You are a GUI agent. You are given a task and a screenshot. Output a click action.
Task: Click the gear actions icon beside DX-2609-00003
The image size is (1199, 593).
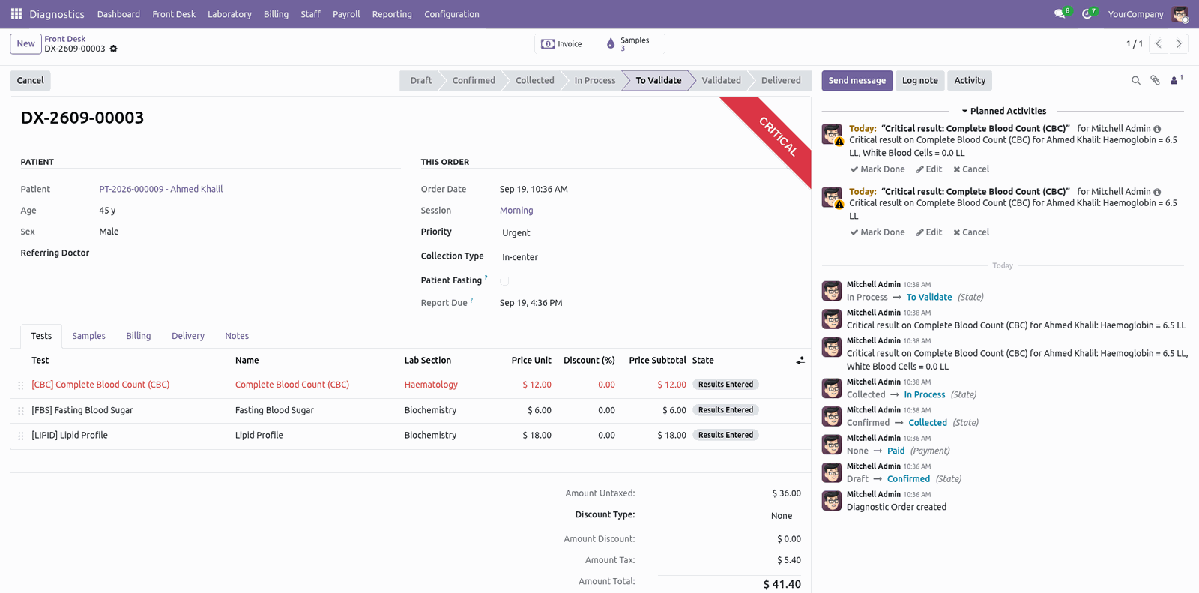(113, 48)
